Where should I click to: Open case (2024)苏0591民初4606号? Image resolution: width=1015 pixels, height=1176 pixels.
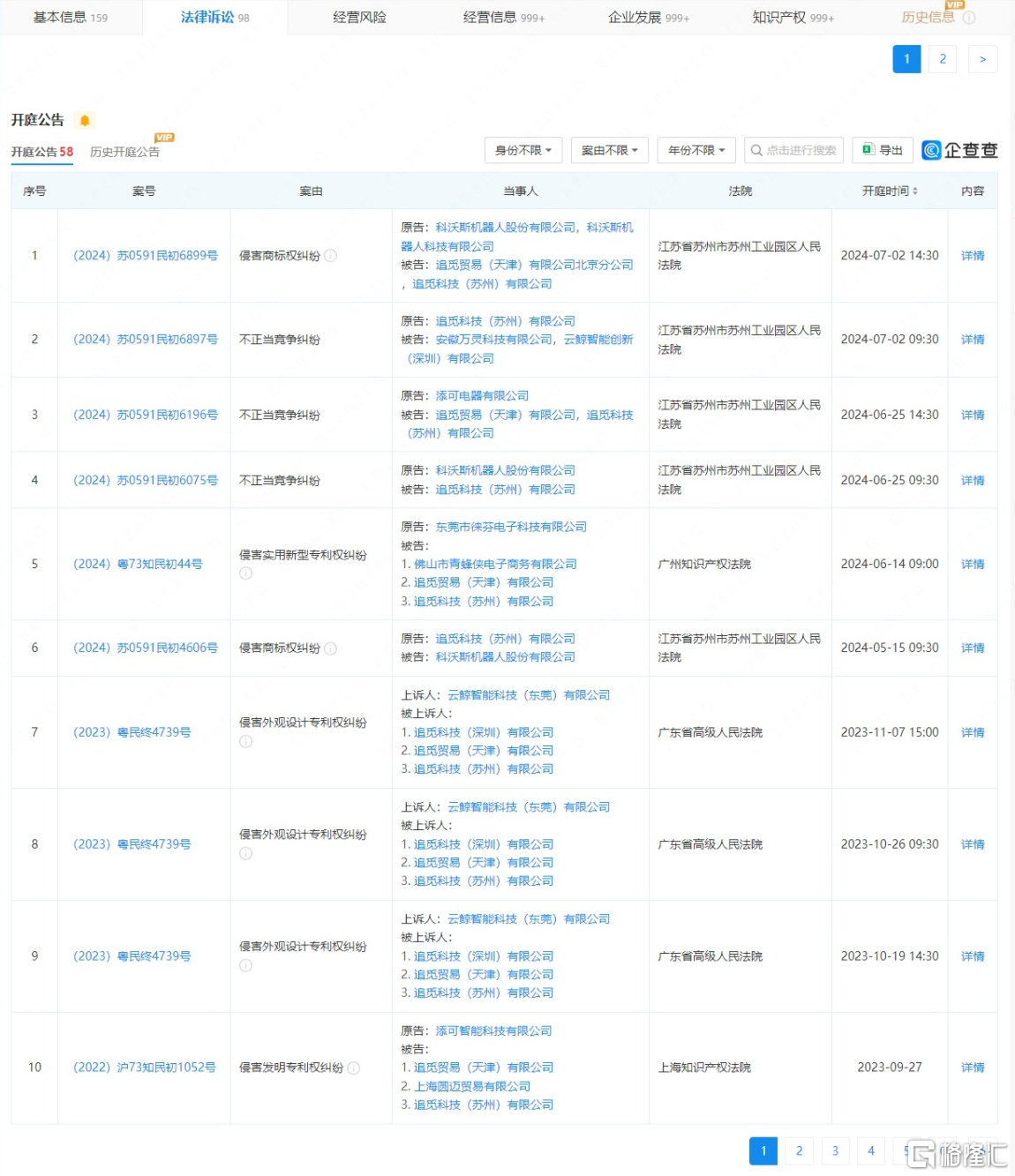[x=146, y=648]
